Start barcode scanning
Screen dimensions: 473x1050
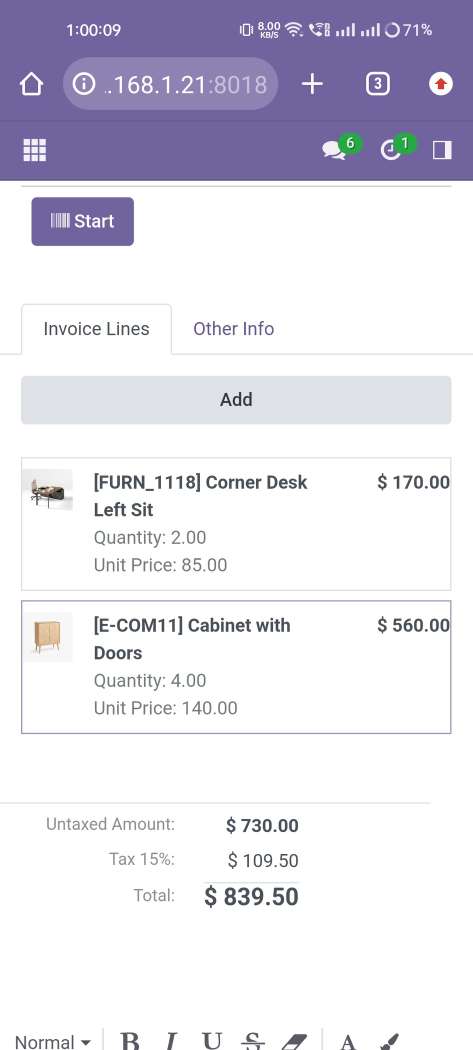tap(82, 221)
